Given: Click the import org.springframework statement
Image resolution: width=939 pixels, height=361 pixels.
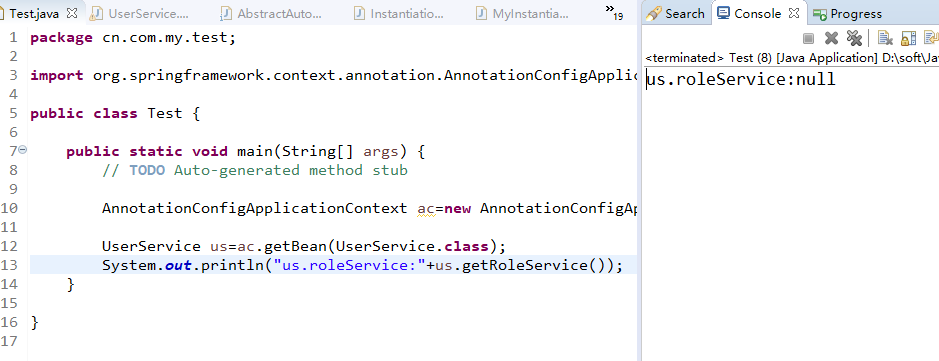Looking at the screenshot, I should pyautogui.click(x=333, y=76).
